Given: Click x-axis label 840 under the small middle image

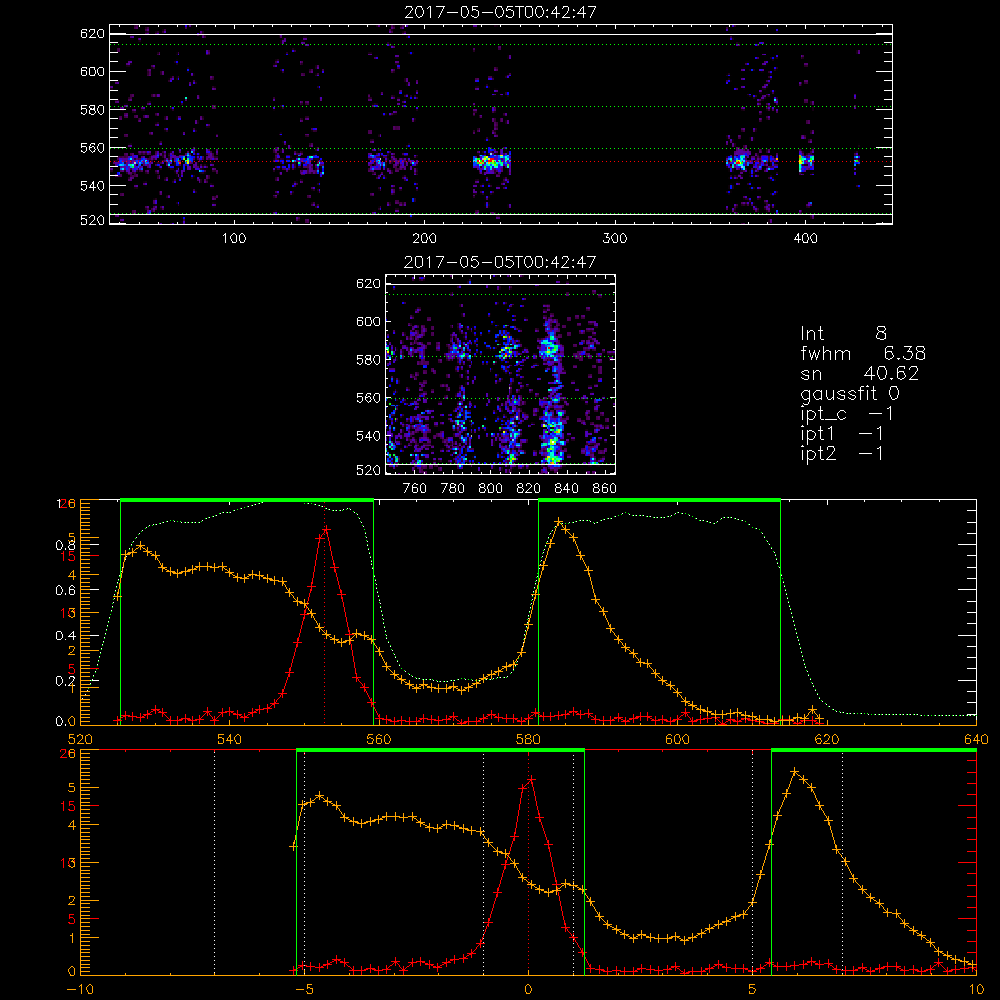Looking at the screenshot, I should [x=566, y=489].
